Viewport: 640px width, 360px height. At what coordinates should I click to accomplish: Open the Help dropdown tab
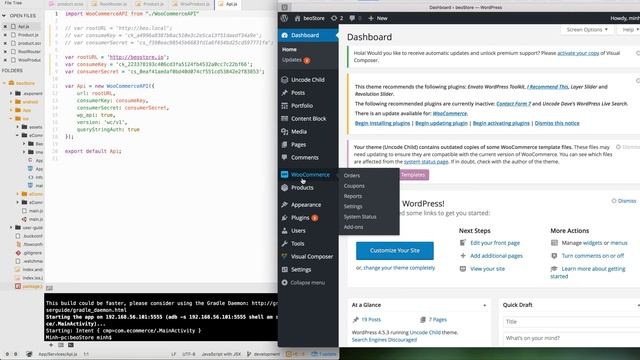click(630, 30)
